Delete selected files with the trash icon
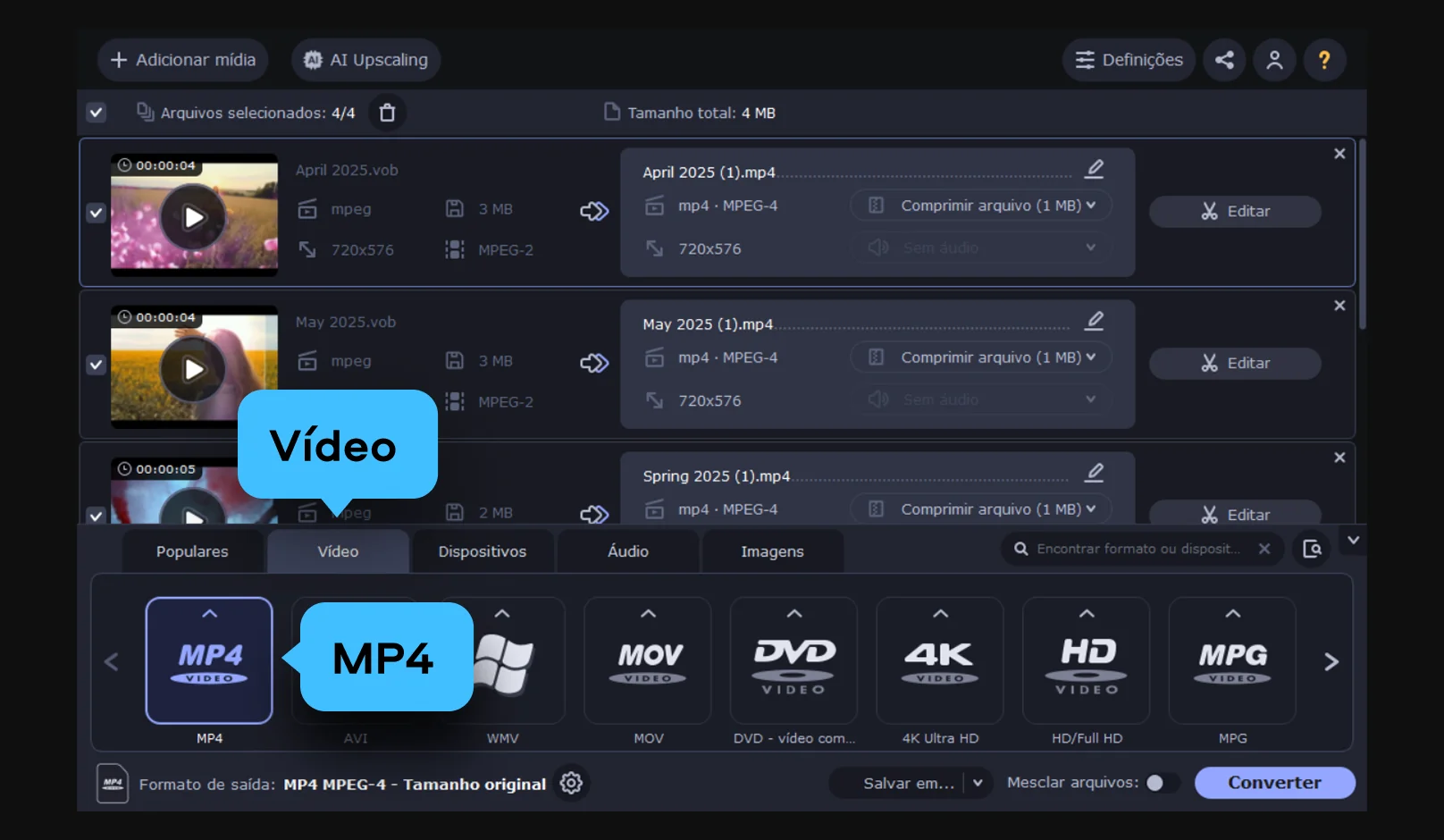Screen dimensions: 1444x840 [387, 113]
